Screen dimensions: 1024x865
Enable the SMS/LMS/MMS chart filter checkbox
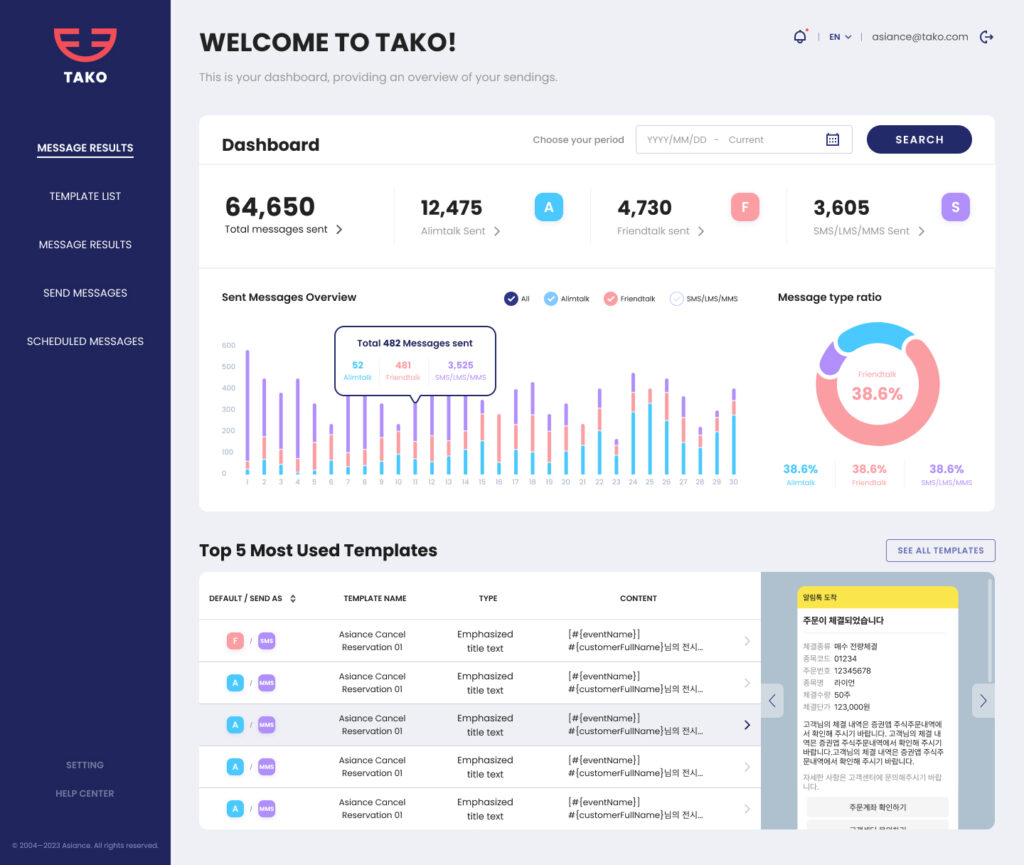coord(676,298)
